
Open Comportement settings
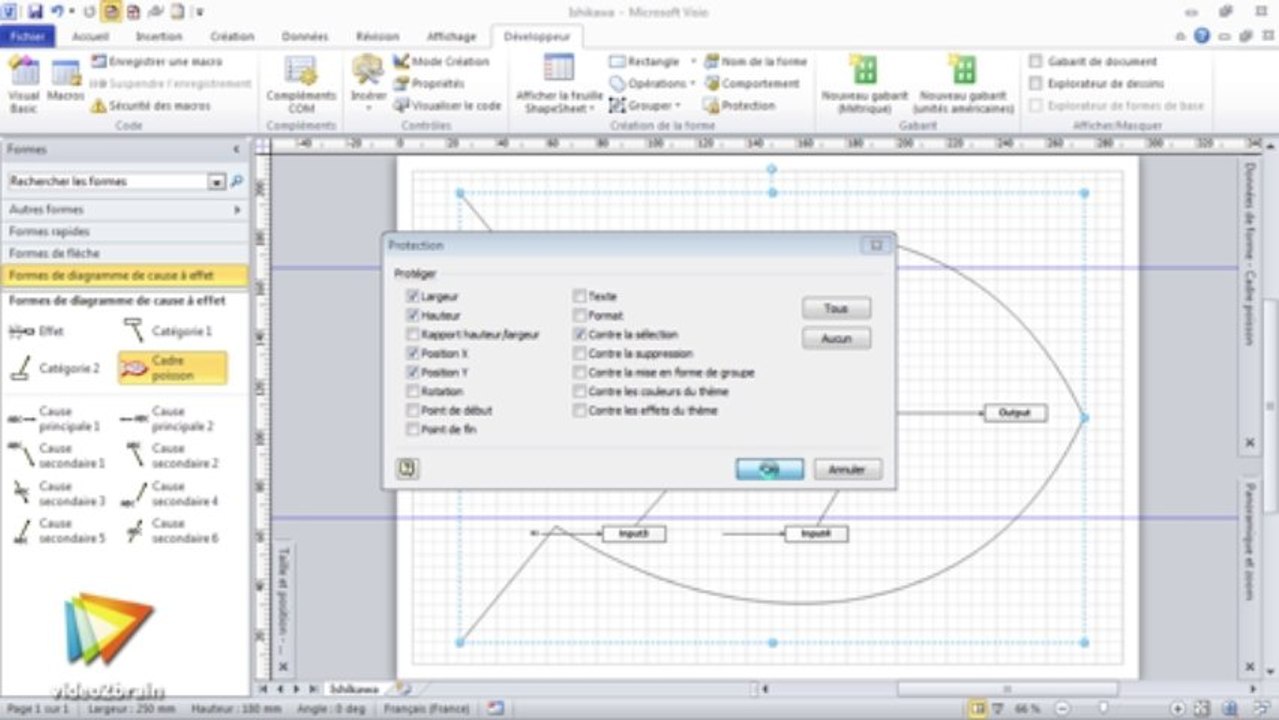point(752,83)
